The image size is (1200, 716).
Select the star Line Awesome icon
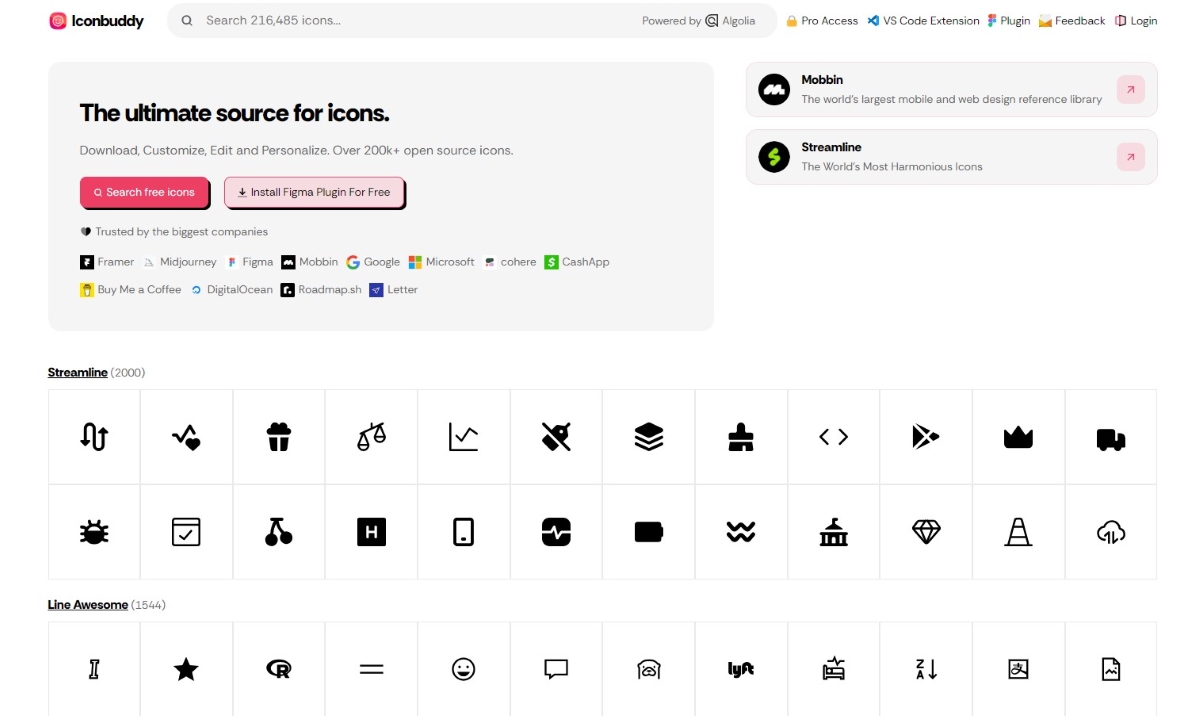[186, 669]
